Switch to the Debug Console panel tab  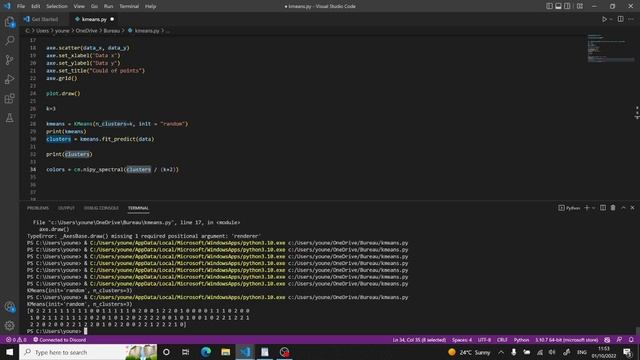point(101,208)
